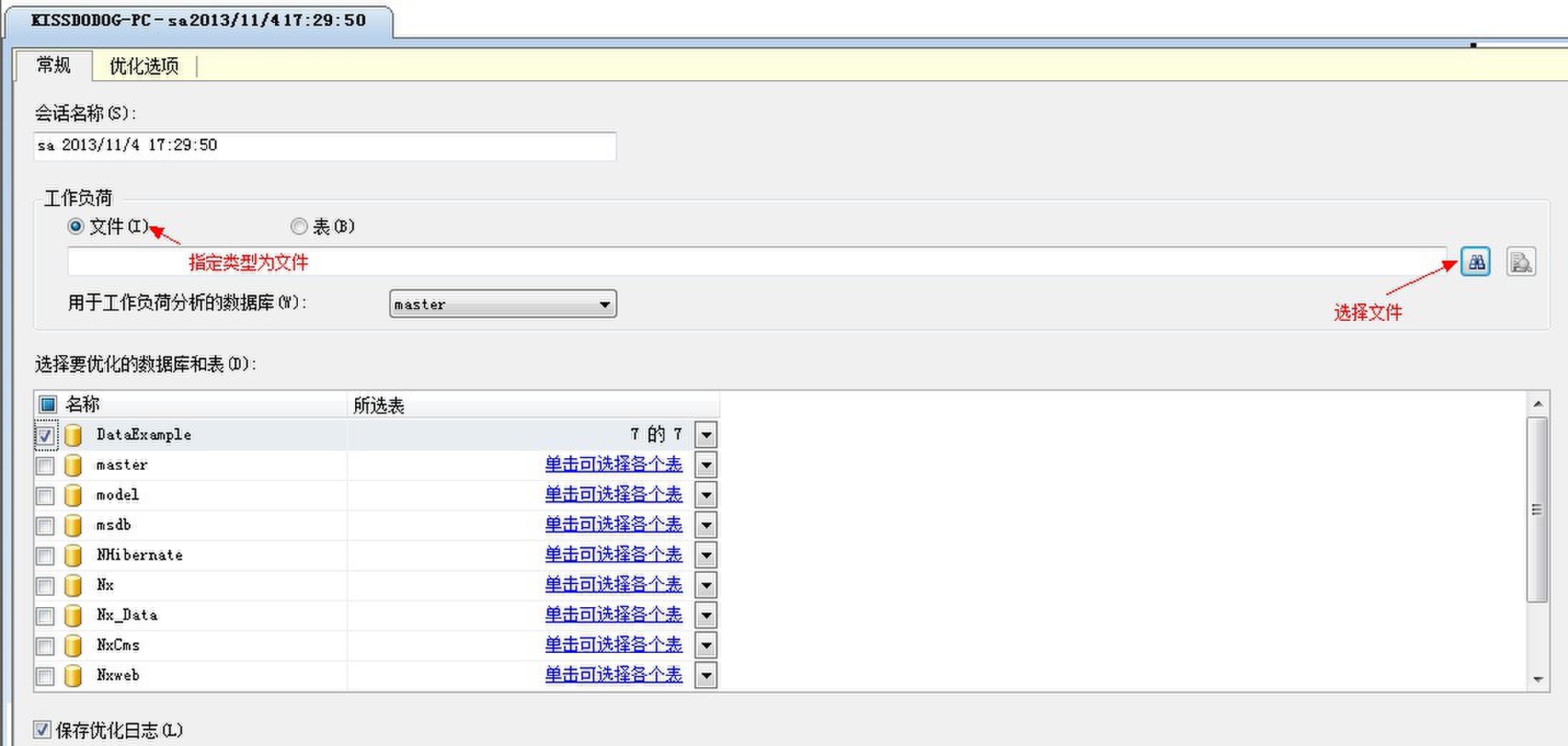Screen dimensions: 1568x746
Task: Click the Nxweb database cylinder icon
Action: [73, 675]
